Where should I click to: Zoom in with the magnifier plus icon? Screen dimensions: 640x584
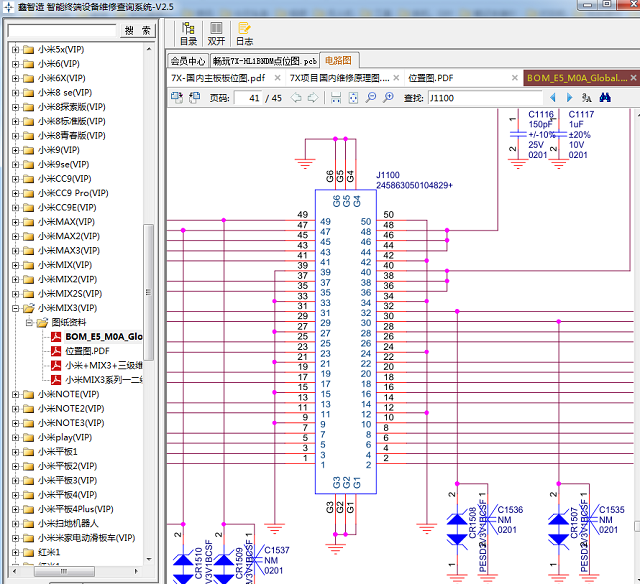(x=389, y=98)
